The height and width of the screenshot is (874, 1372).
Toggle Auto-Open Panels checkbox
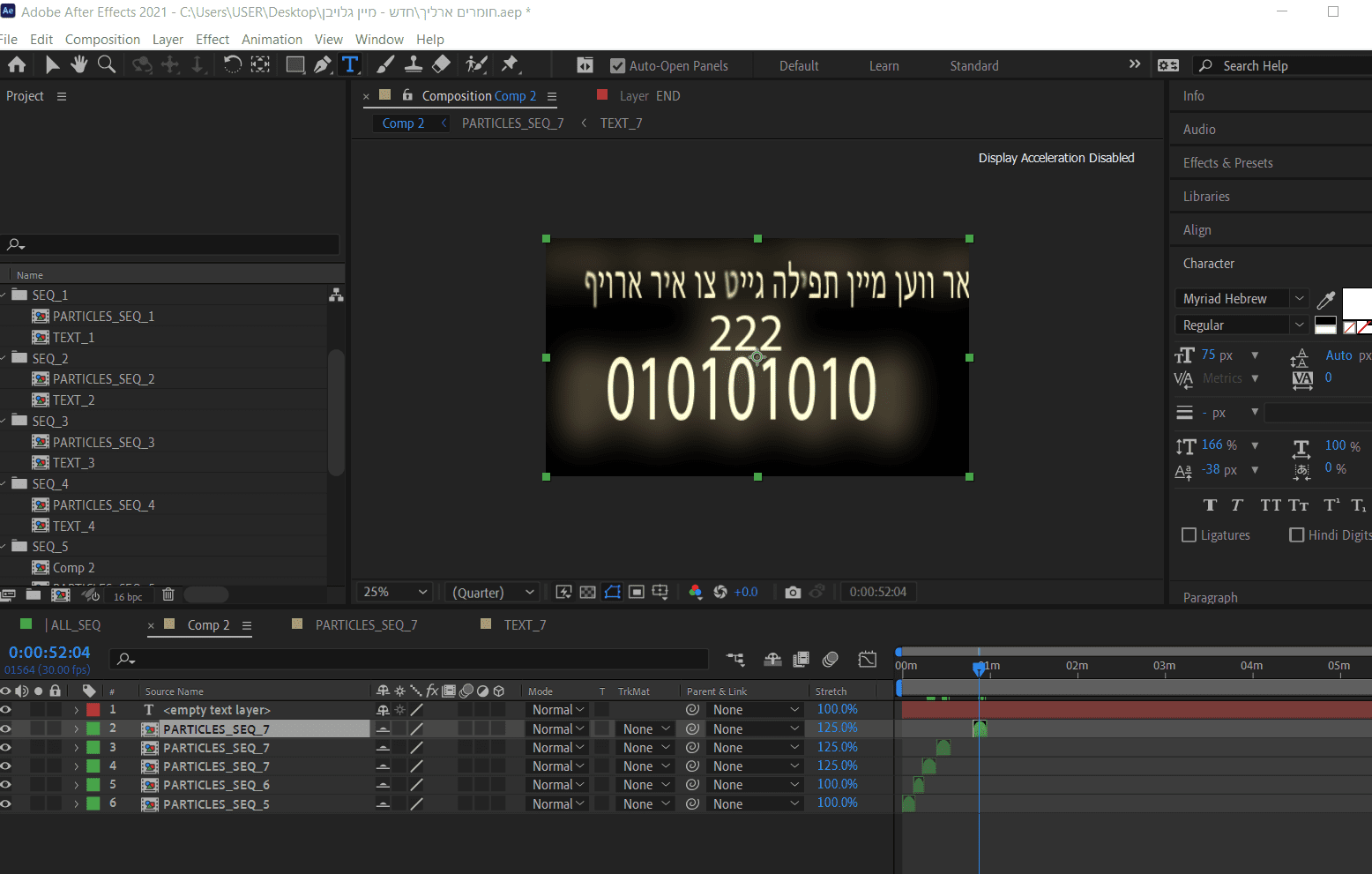617,65
